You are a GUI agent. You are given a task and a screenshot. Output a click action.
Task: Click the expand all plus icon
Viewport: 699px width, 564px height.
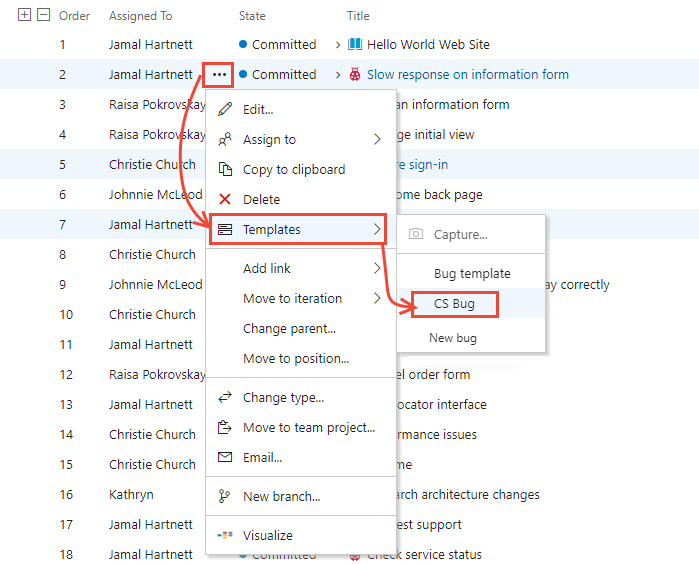click(x=24, y=15)
